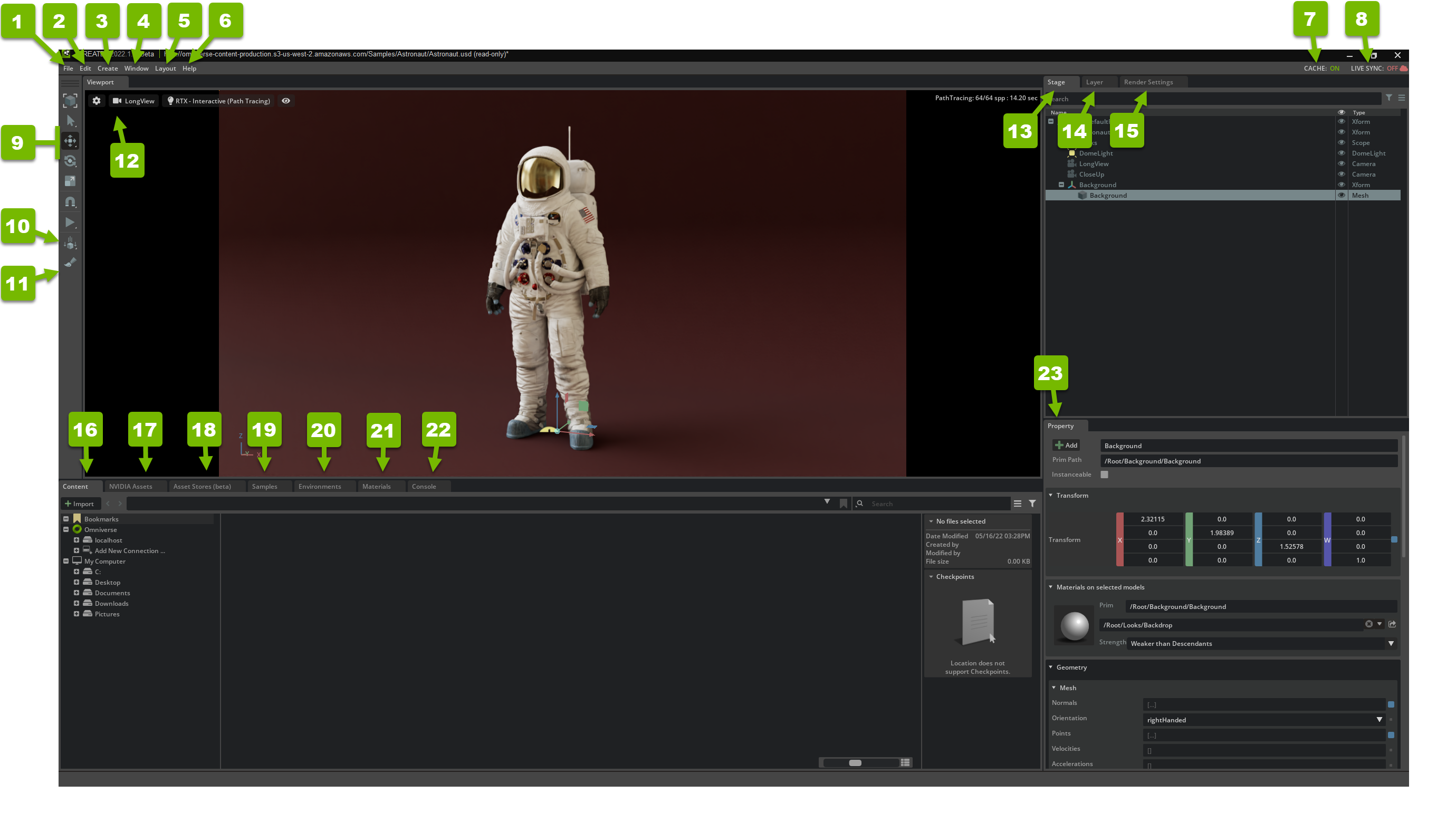The height and width of the screenshot is (832, 1456).
Task: Collapse the My Computer node
Action: pos(66,561)
